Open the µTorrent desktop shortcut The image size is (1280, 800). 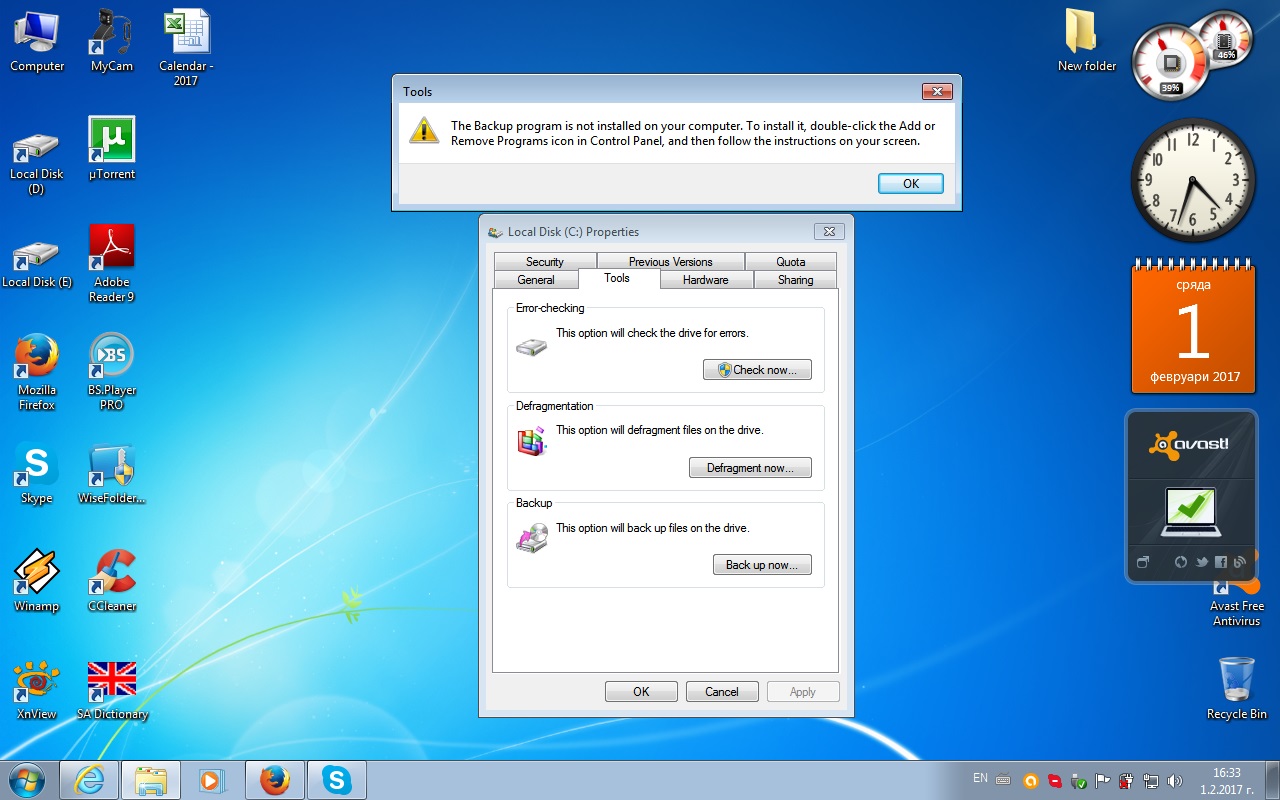(x=112, y=148)
